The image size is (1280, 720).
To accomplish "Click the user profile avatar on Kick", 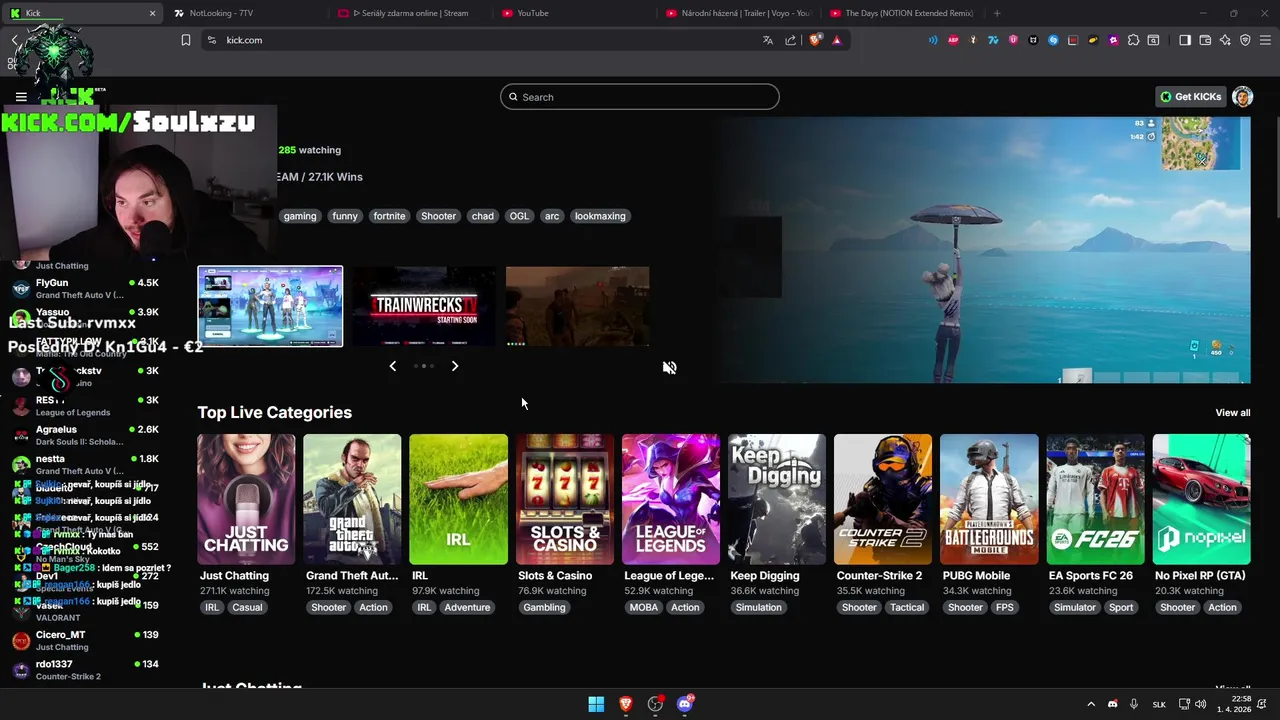I will click(x=1243, y=97).
